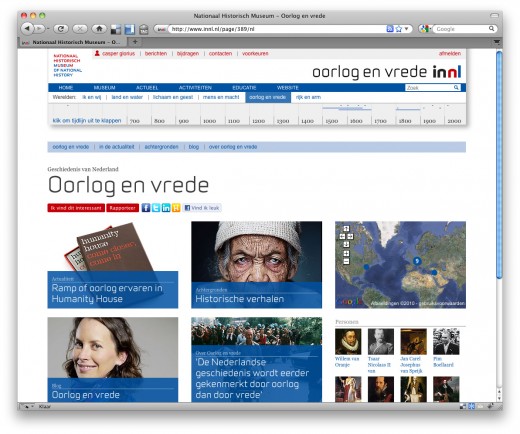Go to the browser Home page

99,29
